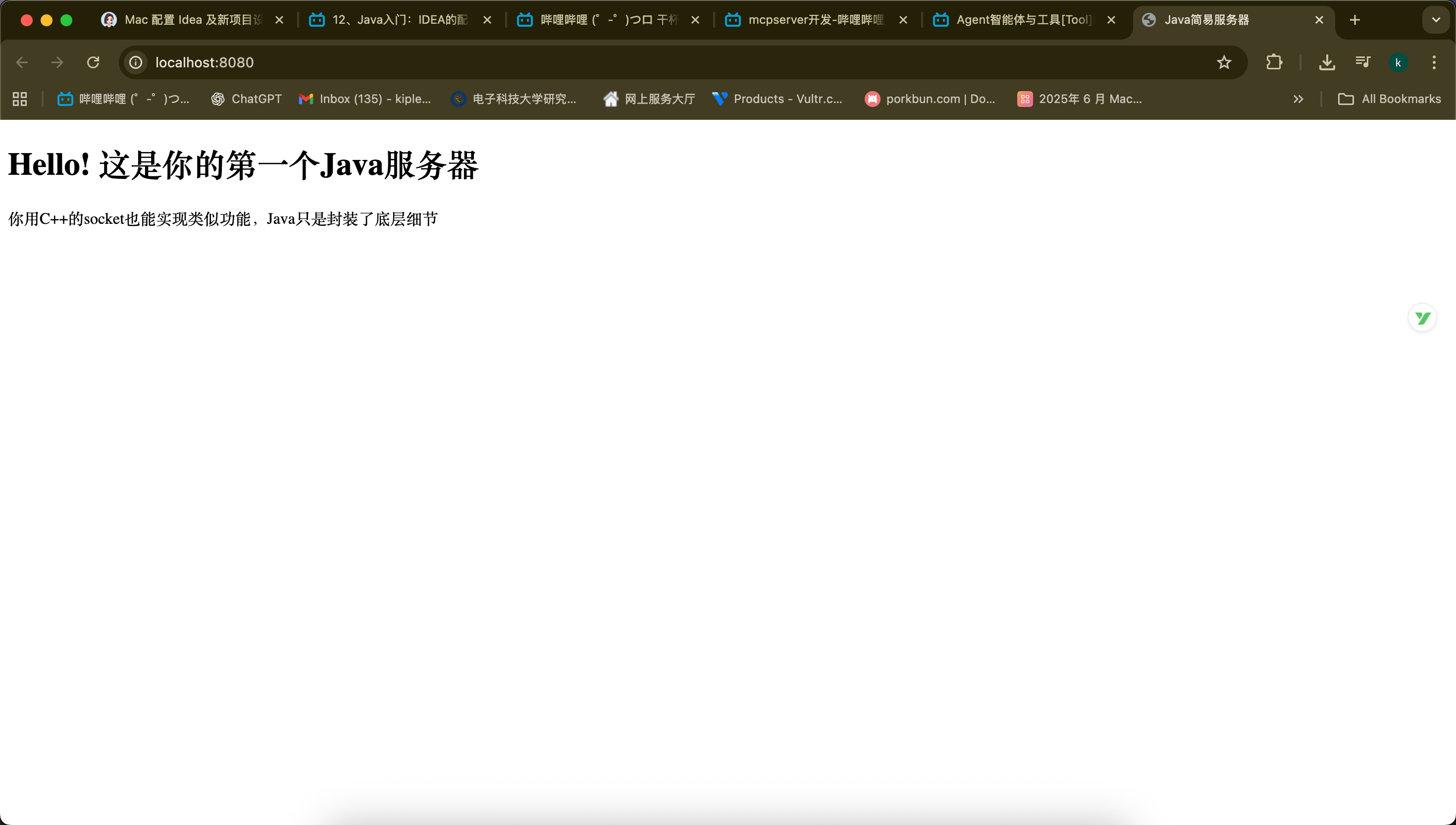Open the Apps grid shortcut
Viewport: 1456px width, 825px height.
tap(20, 99)
